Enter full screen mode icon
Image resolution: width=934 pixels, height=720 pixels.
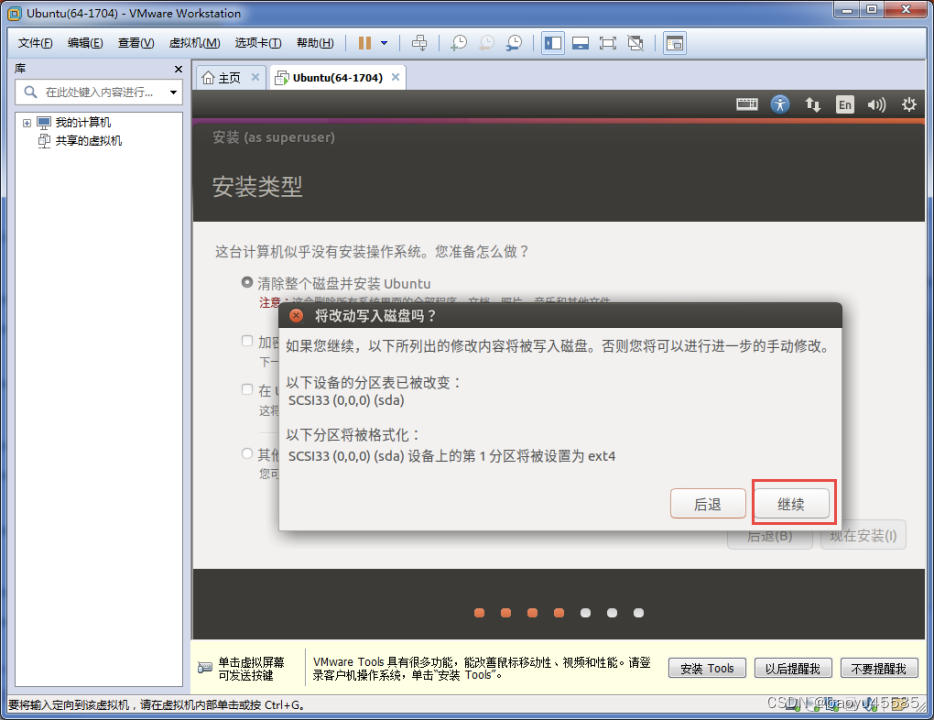608,43
